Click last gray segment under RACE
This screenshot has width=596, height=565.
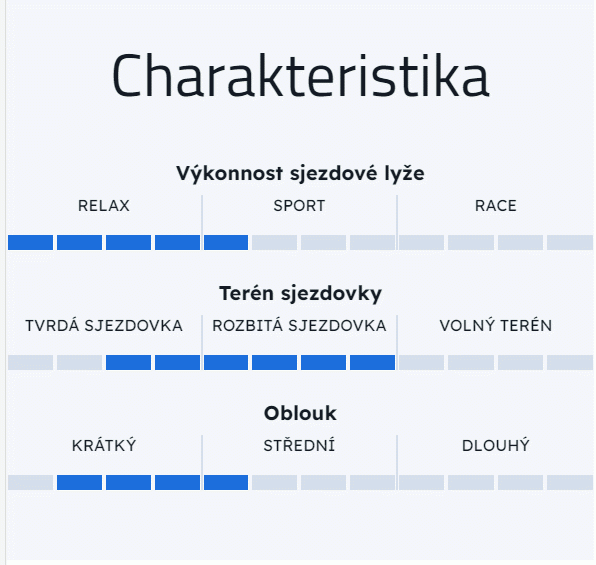tap(570, 243)
